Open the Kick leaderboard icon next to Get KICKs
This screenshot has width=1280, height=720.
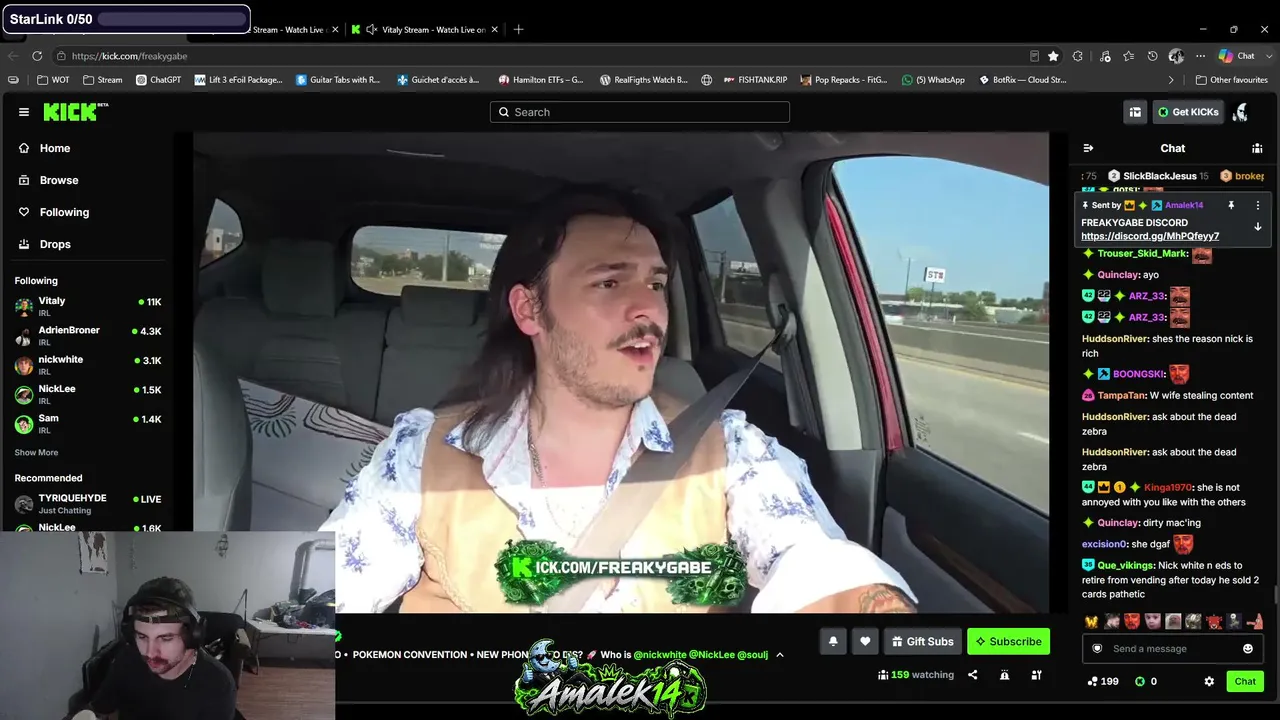pyautogui.click(x=1135, y=112)
